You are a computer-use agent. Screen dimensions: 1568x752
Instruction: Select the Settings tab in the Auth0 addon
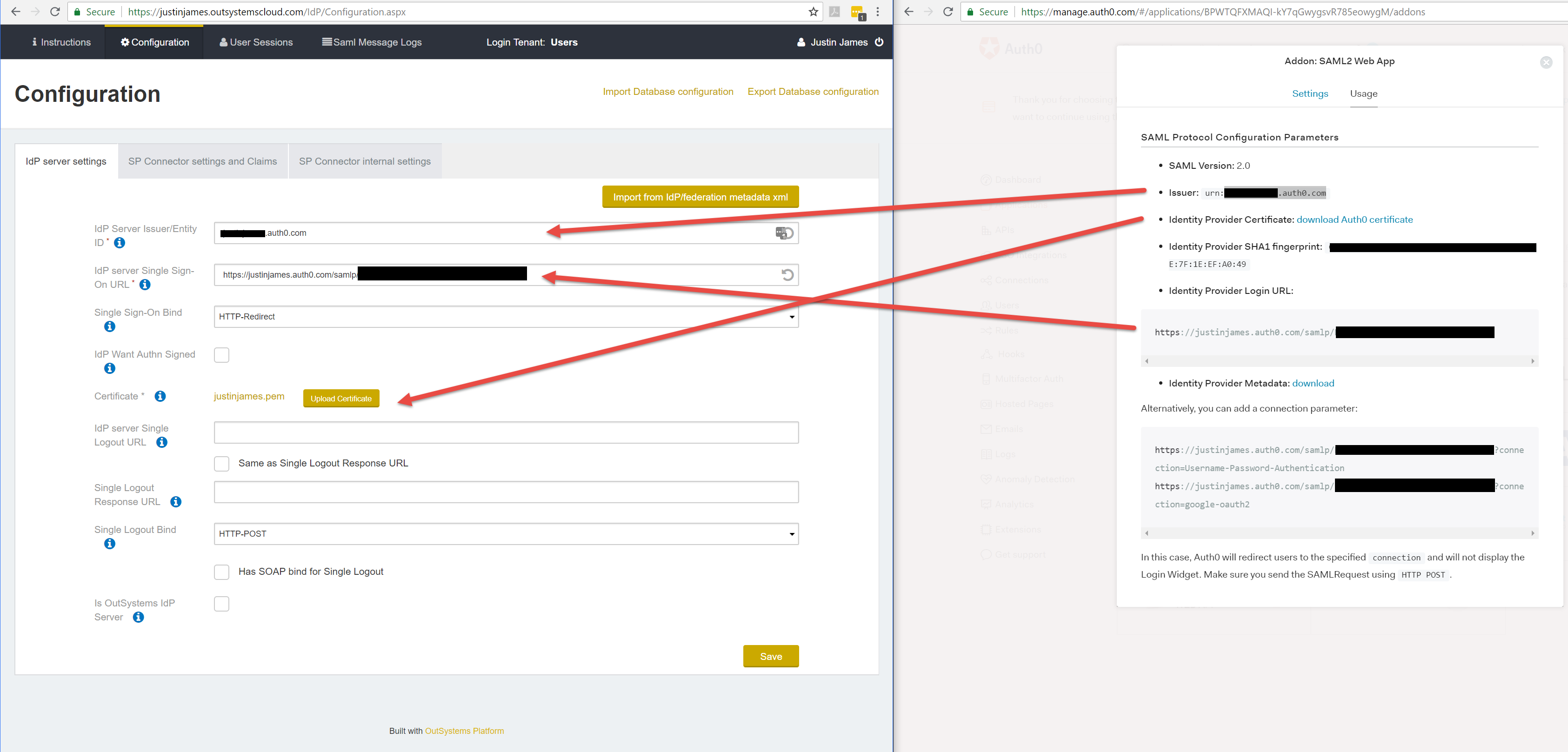[x=1310, y=93]
